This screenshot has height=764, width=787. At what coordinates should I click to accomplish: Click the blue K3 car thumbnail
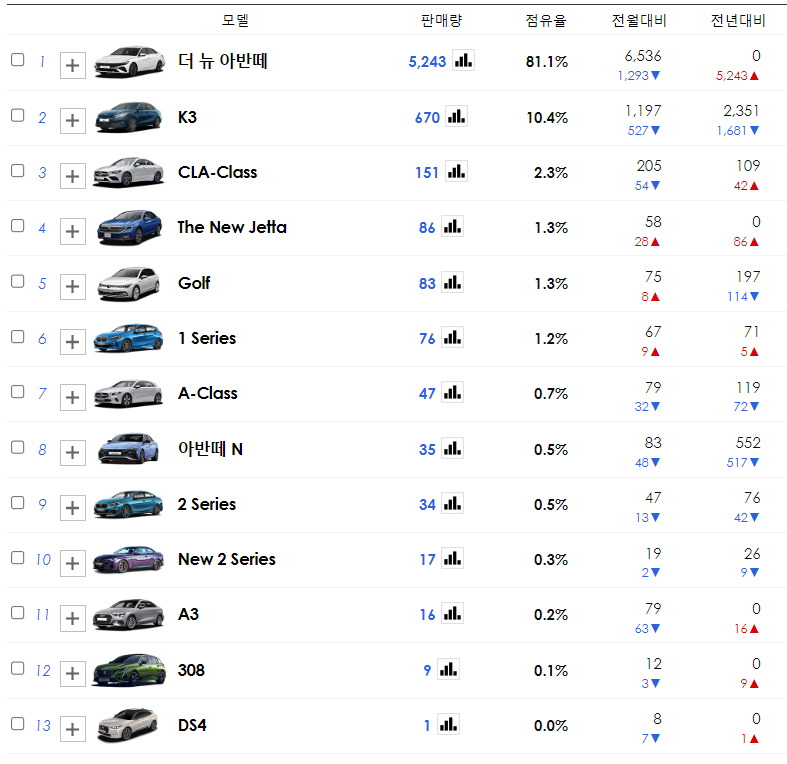(129, 117)
